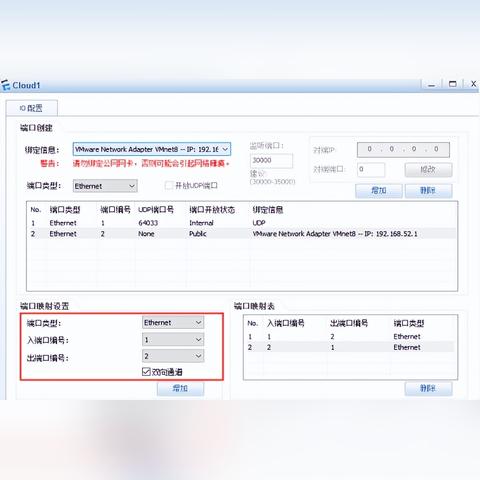The height and width of the screenshot is (480, 480).
Task: Click the Public status cell
Action: (x=198, y=234)
